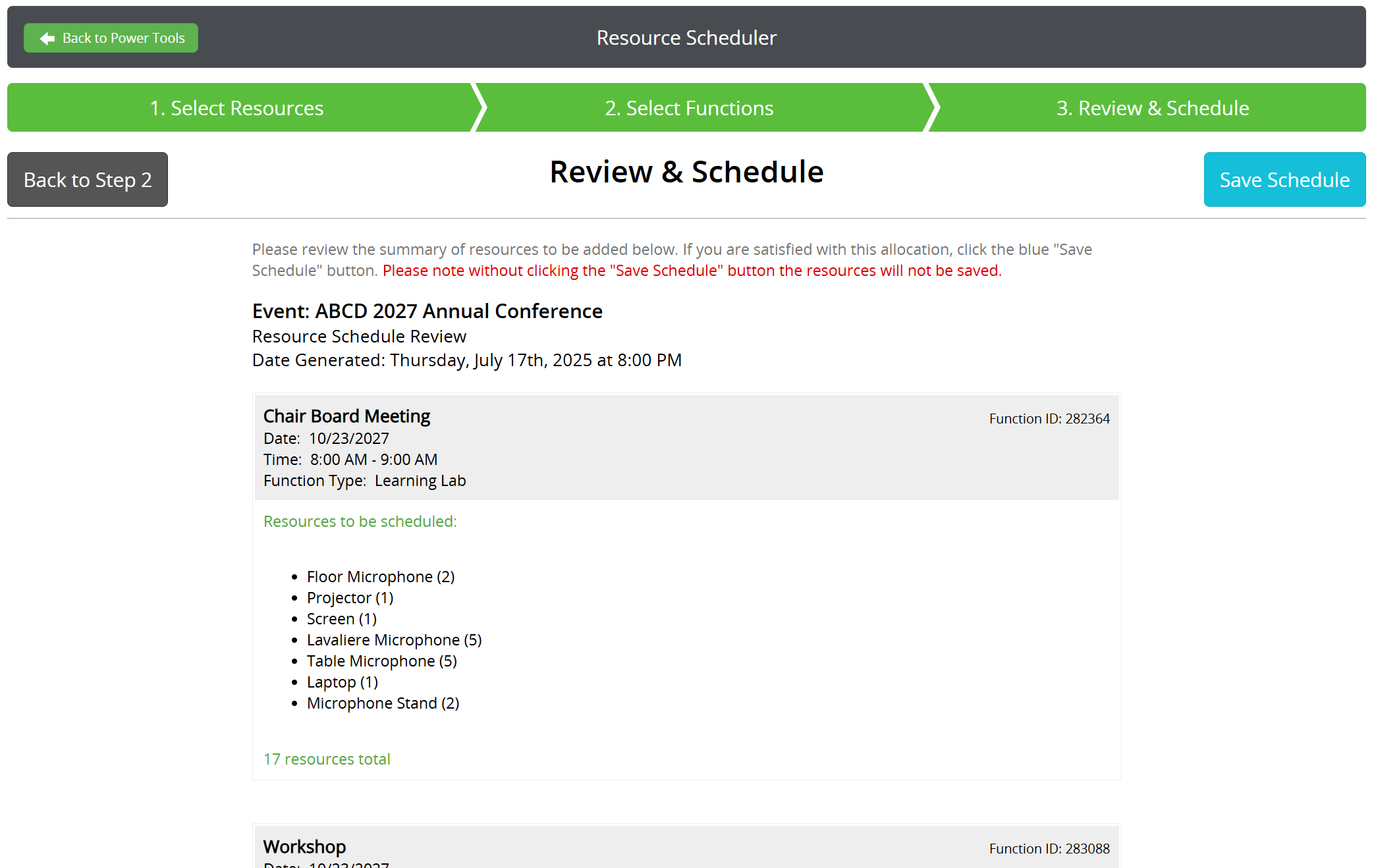Click Function ID 282364 label
This screenshot has width=1376, height=868.
pyautogui.click(x=1049, y=419)
